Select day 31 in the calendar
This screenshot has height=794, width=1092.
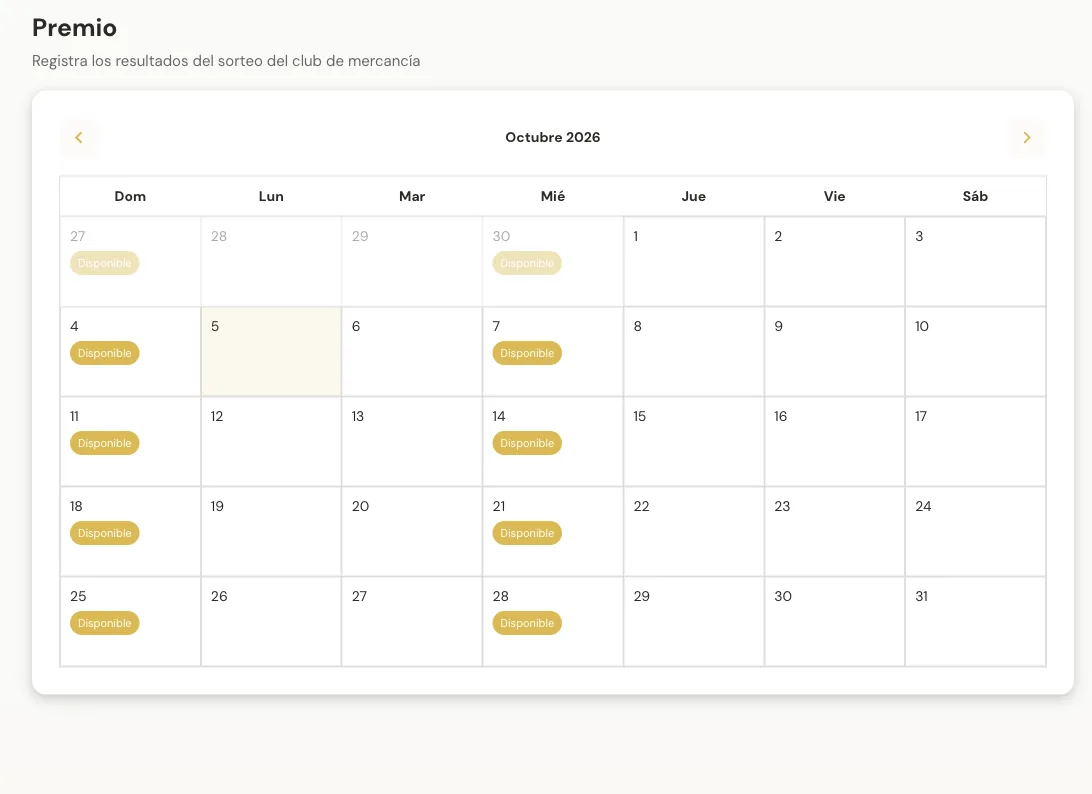click(x=975, y=621)
